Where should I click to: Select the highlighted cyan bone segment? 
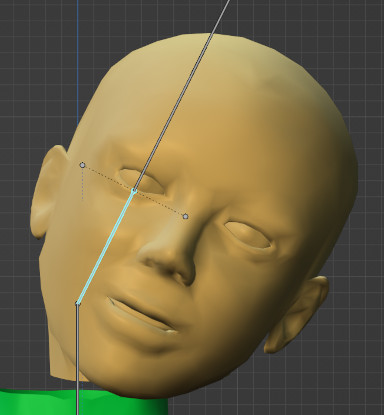pos(106,247)
